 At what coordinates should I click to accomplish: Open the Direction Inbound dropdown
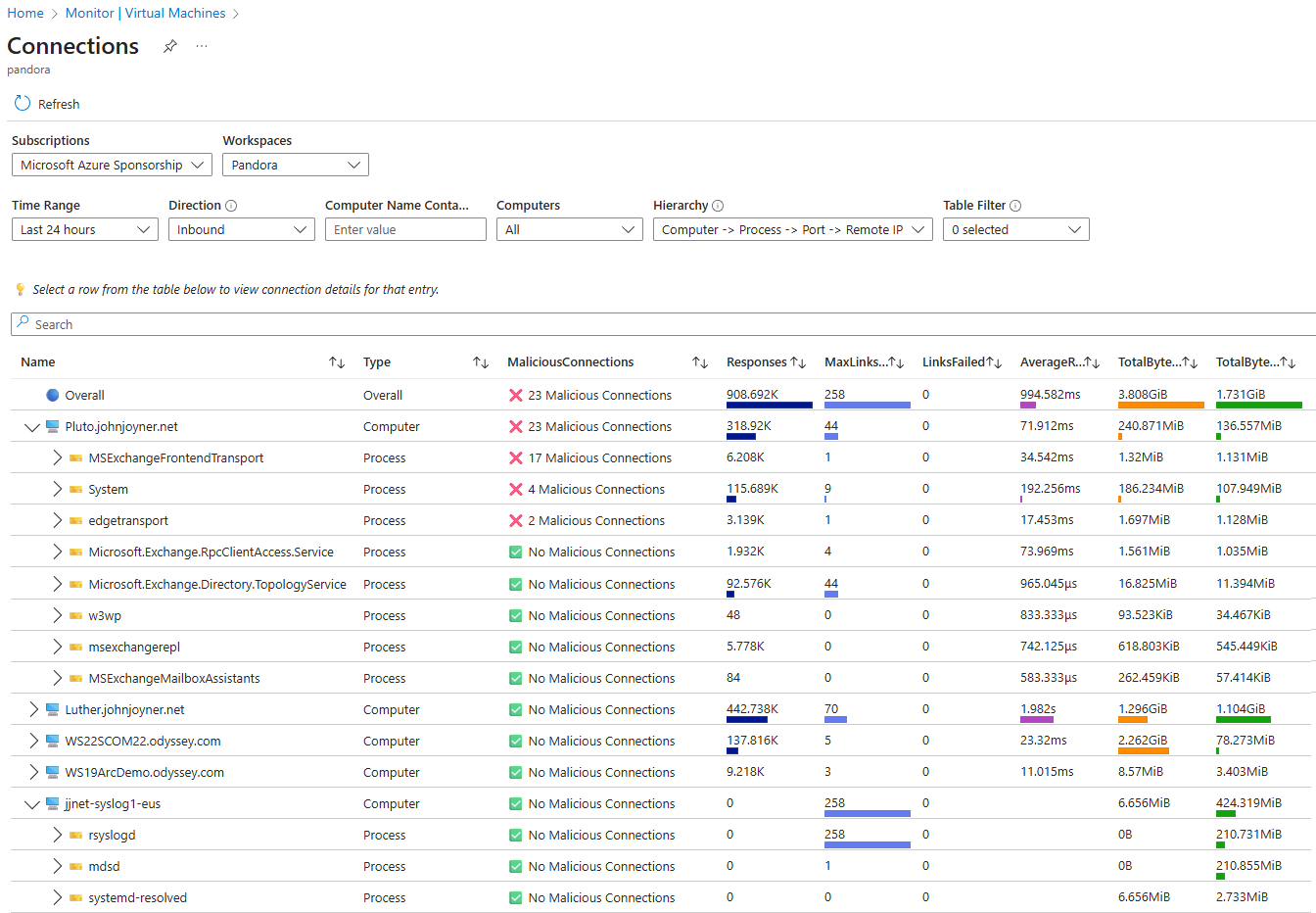241,229
